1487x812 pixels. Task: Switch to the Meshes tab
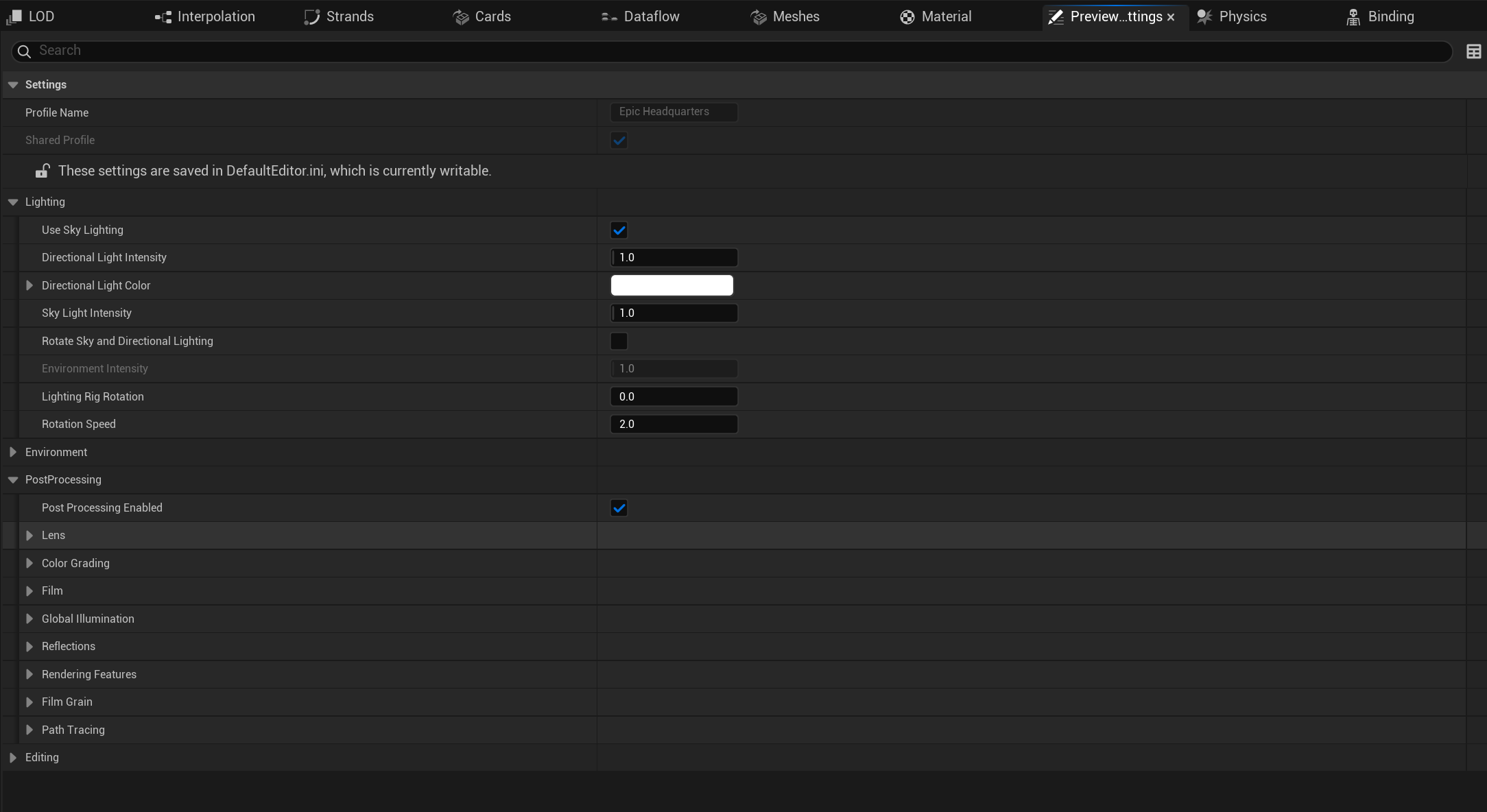pos(785,16)
